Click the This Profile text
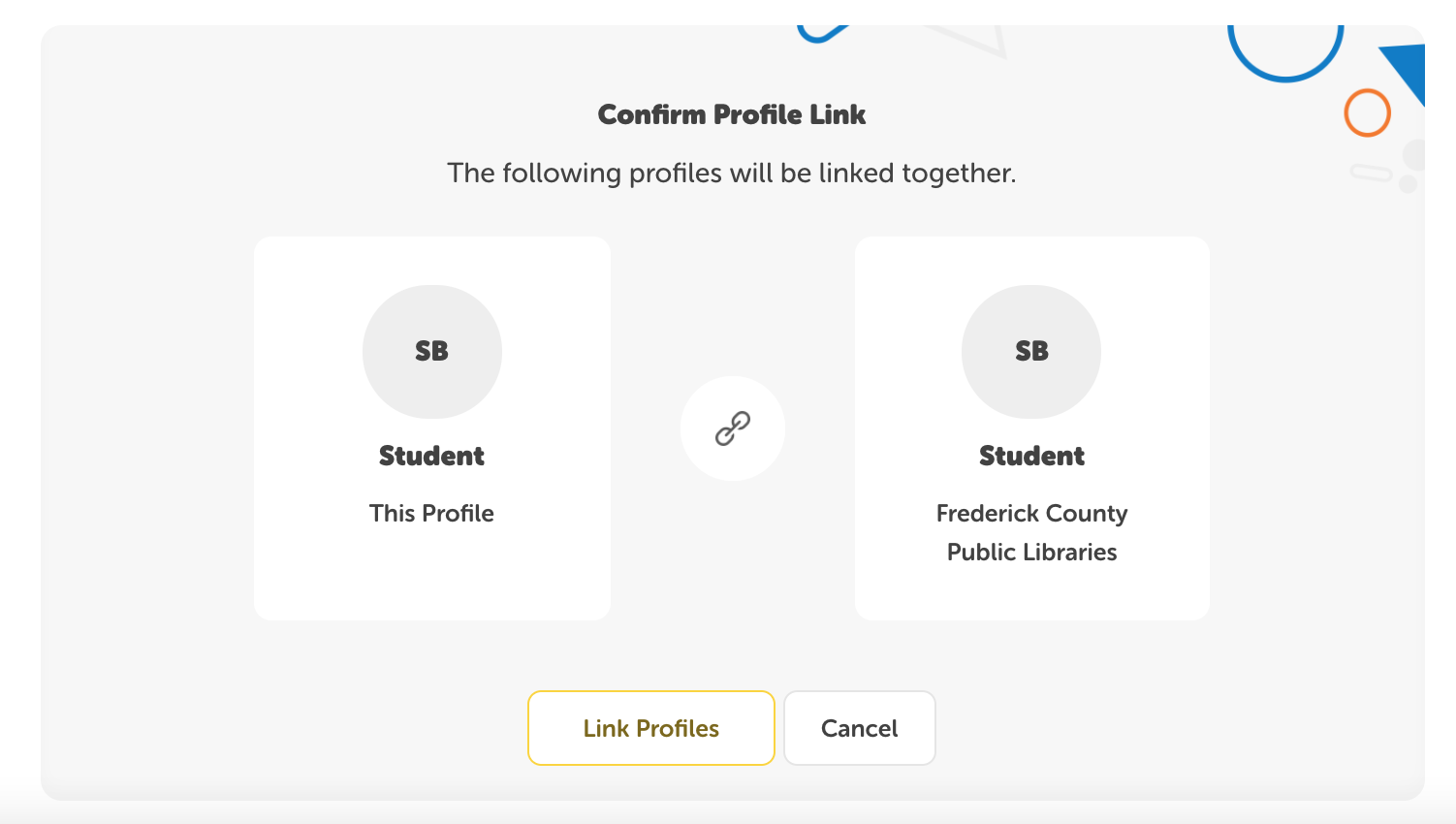Image resolution: width=1456 pixels, height=824 pixels. tap(431, 513)
